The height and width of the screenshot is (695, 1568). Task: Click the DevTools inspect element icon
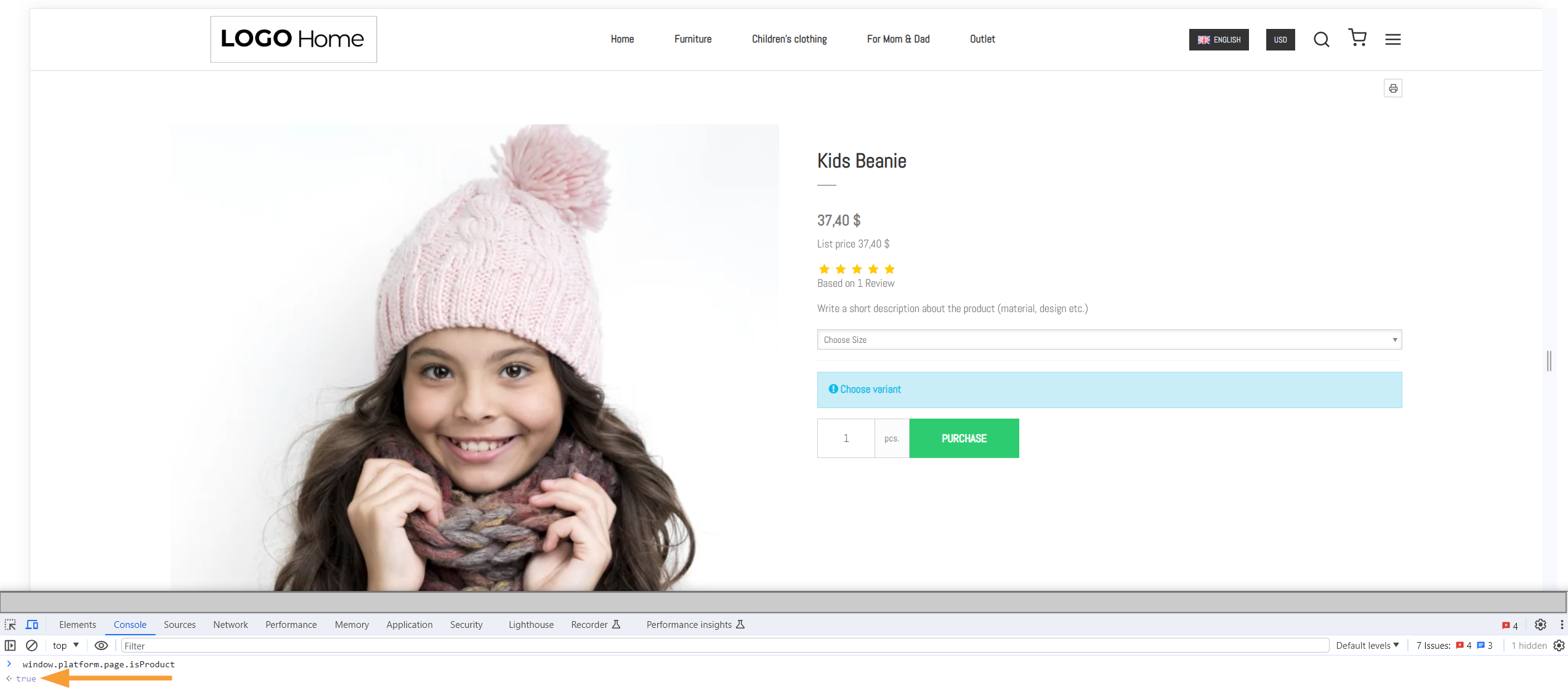[x=12, y=624]
